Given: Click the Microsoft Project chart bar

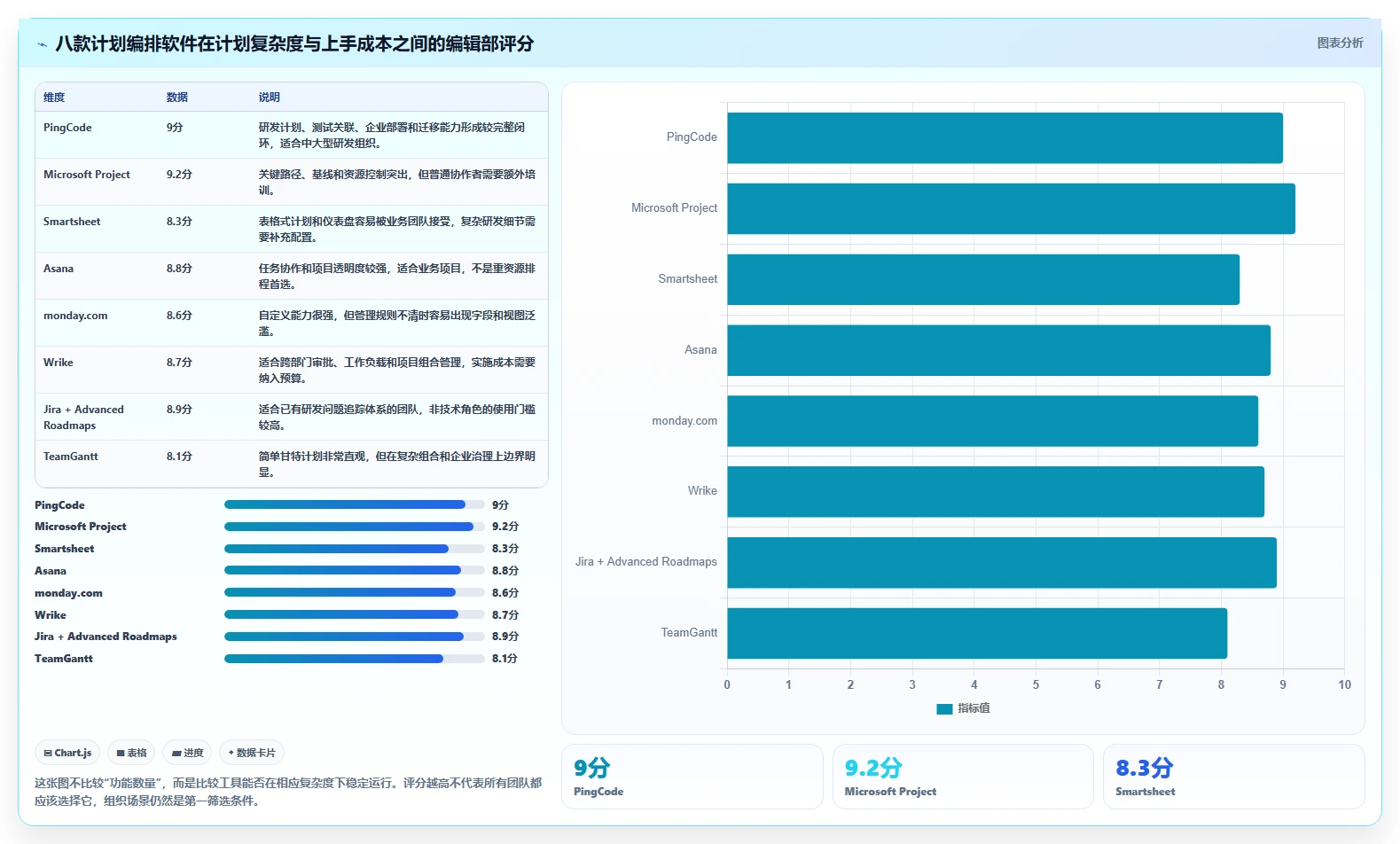Looking at the screenshot, I should [x=1011, y=208].
